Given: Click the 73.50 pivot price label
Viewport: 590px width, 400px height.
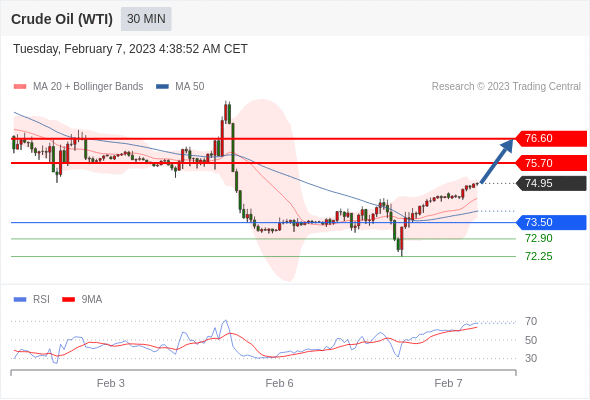Looking at the screenshot, I should [551, 222].
